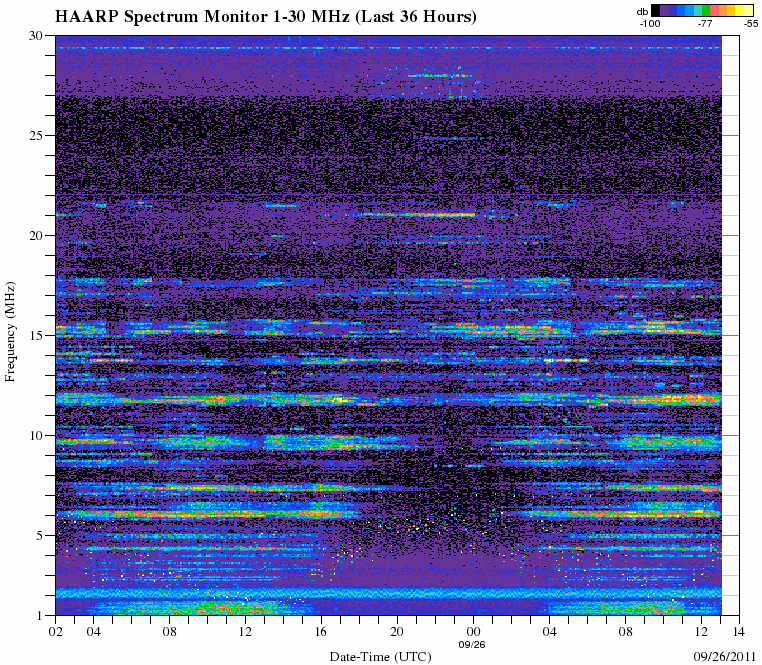Viewport: 762px width, 665px height.
Task: Click the -100 value on the db legend
Action: (650, 23)
